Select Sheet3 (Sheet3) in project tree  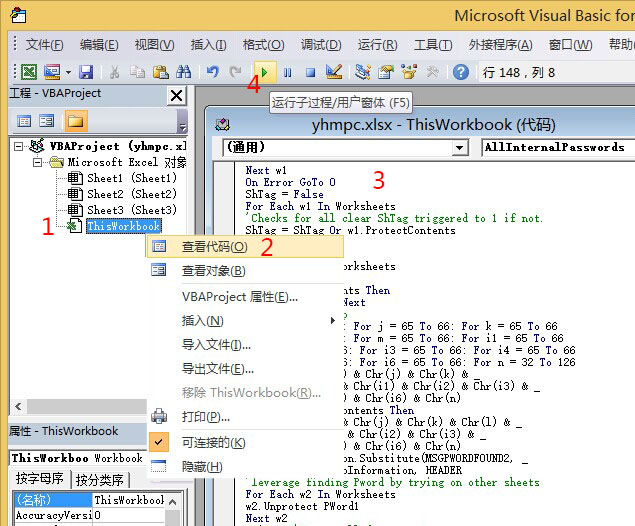(122, 210)
